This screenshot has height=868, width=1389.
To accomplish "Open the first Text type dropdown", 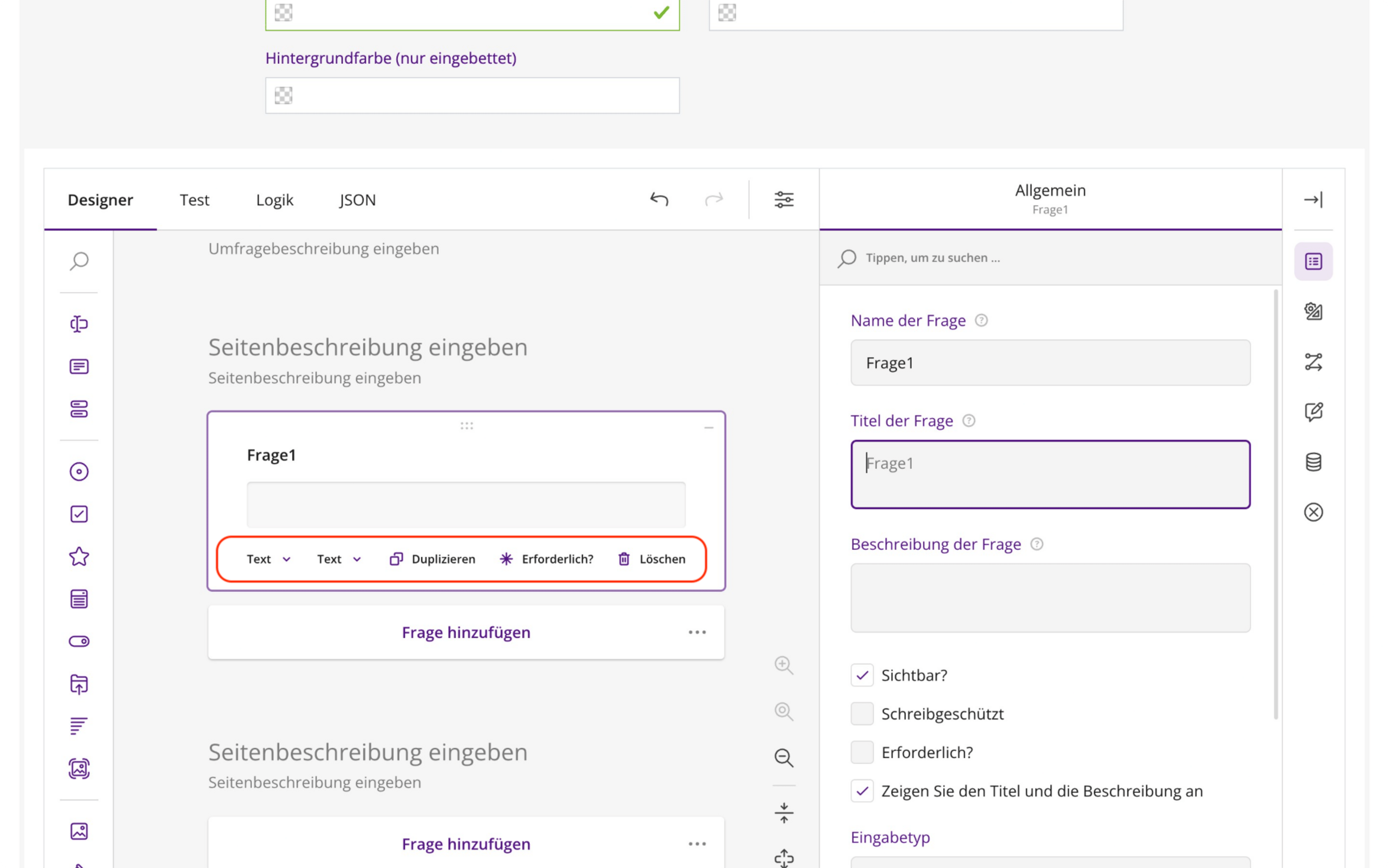I will point(269,559).
